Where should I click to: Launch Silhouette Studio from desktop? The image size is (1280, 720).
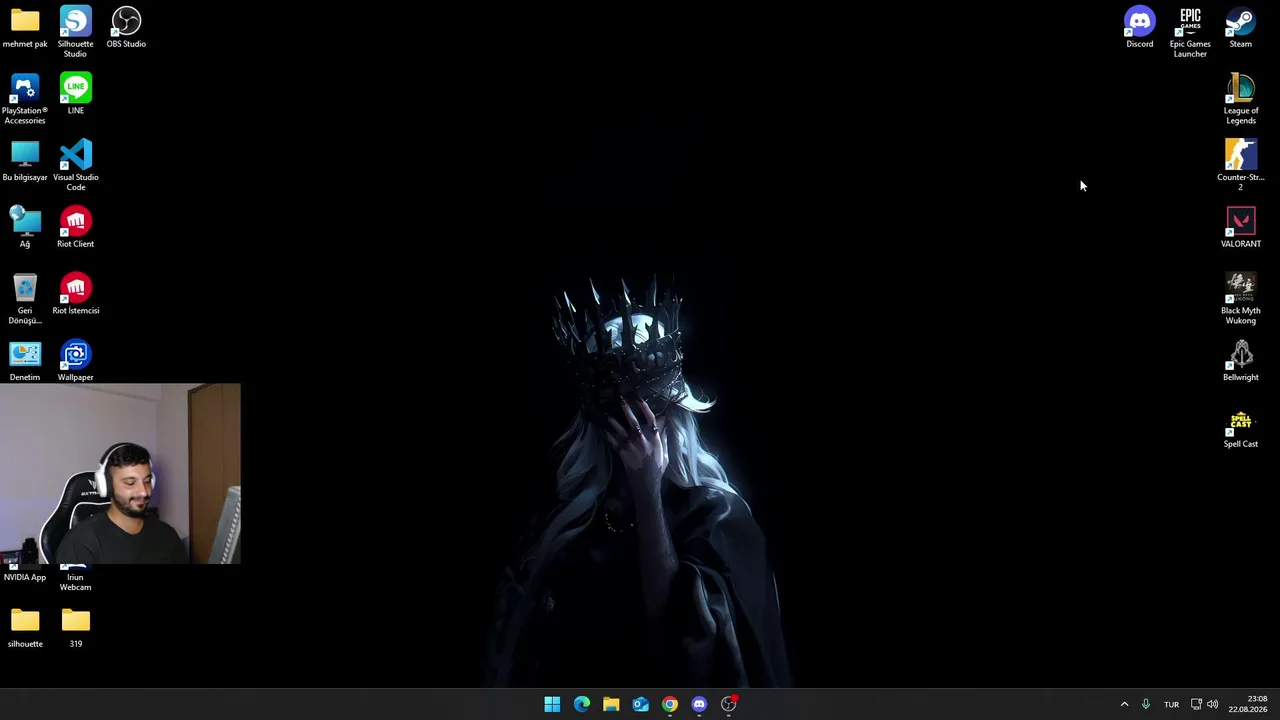75,31
